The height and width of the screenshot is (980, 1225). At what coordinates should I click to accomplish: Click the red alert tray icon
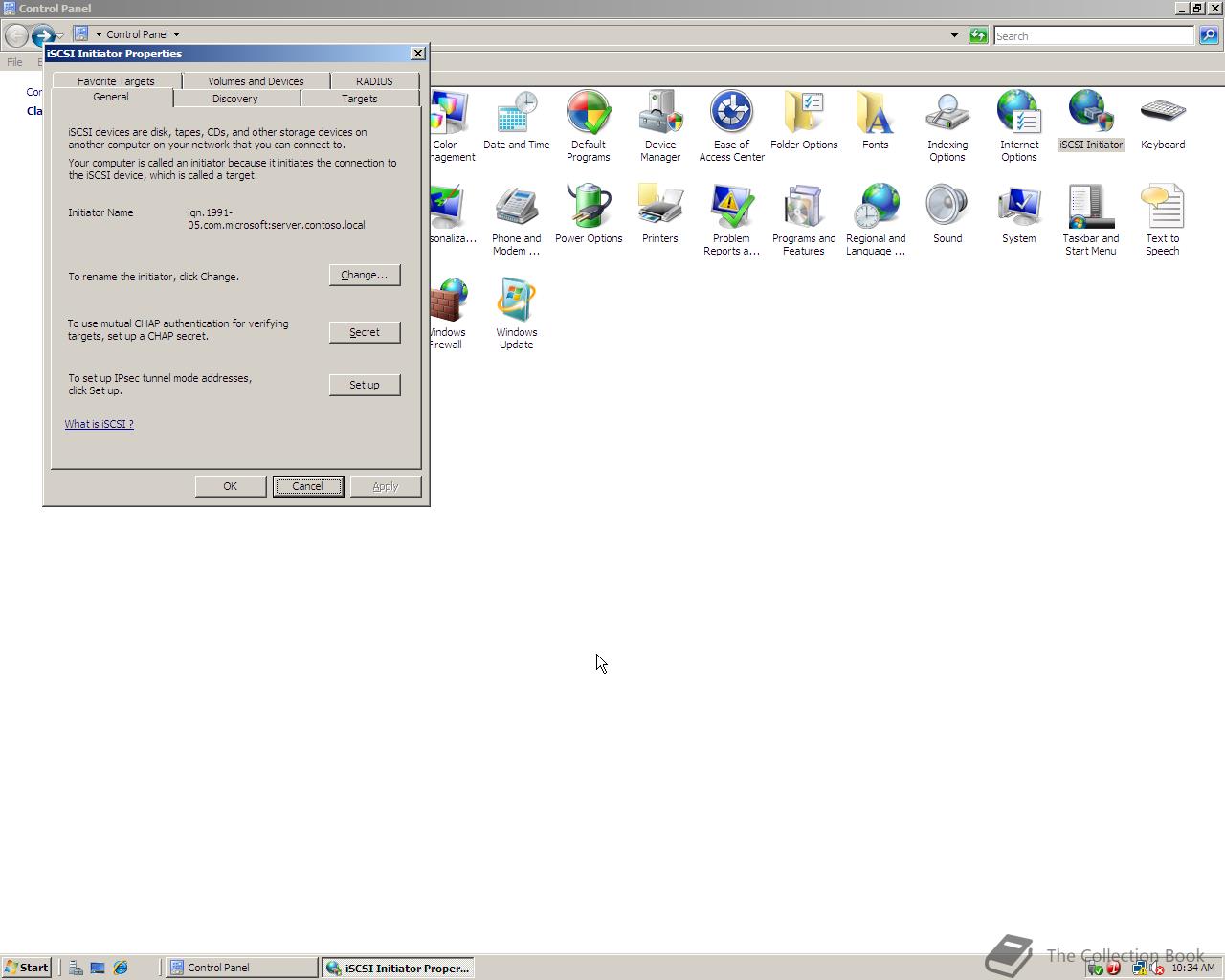(x=1113, y=968)
